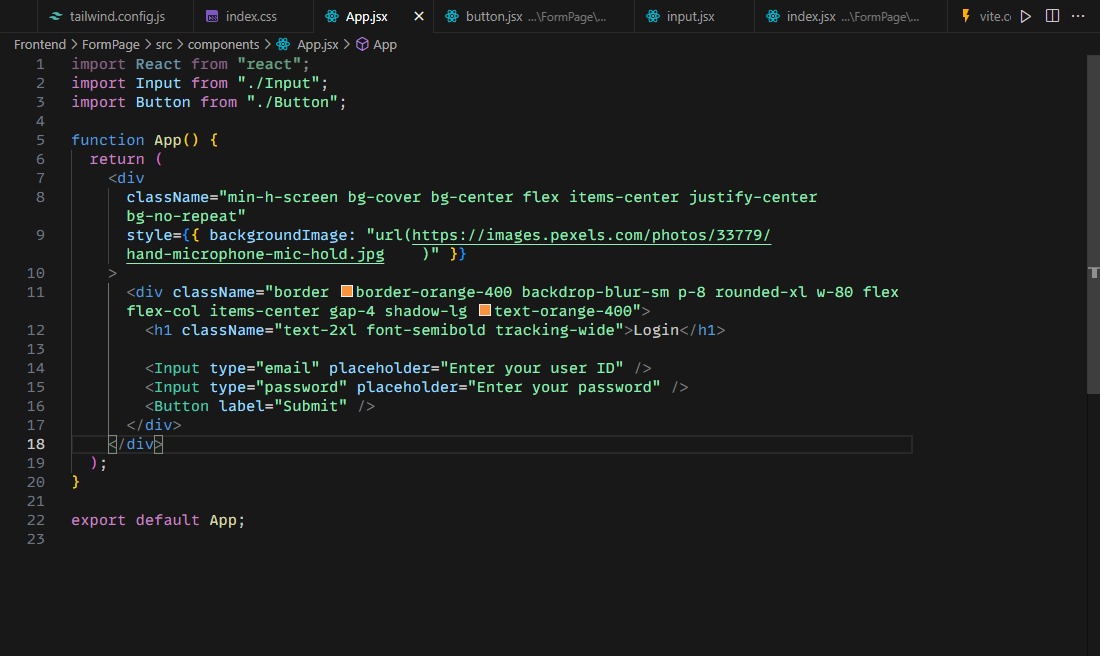Image resolution: width=1100 pixels, height=656 pixels.
Task: Click the Button label="Submit" line
Action: click(x=260, y=406)
